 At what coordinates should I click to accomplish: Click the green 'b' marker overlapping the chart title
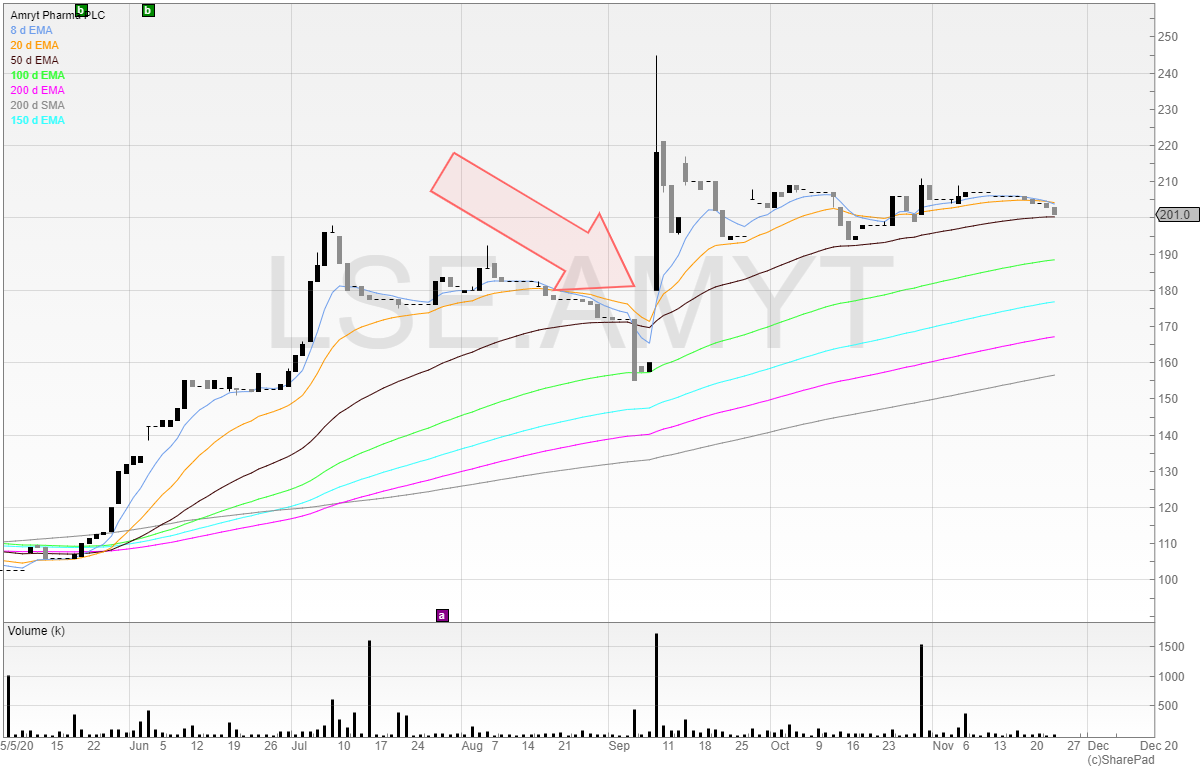[82, 10]
